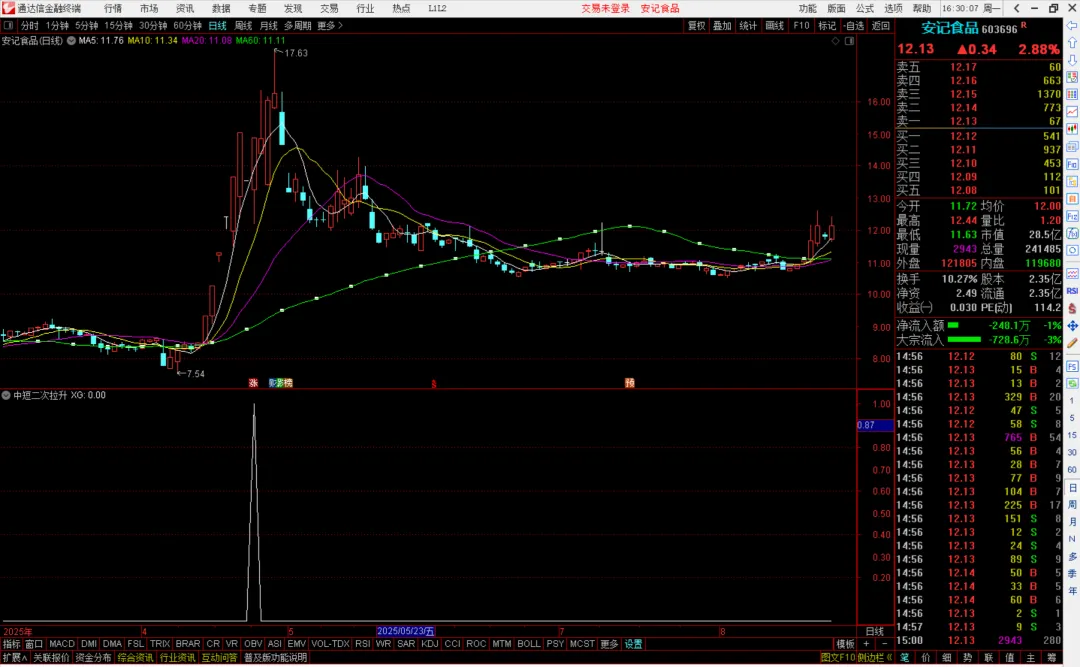Open the 更多 indicators list in indicator bar
The image size is (1080, 667).
(x=609, y=644)
